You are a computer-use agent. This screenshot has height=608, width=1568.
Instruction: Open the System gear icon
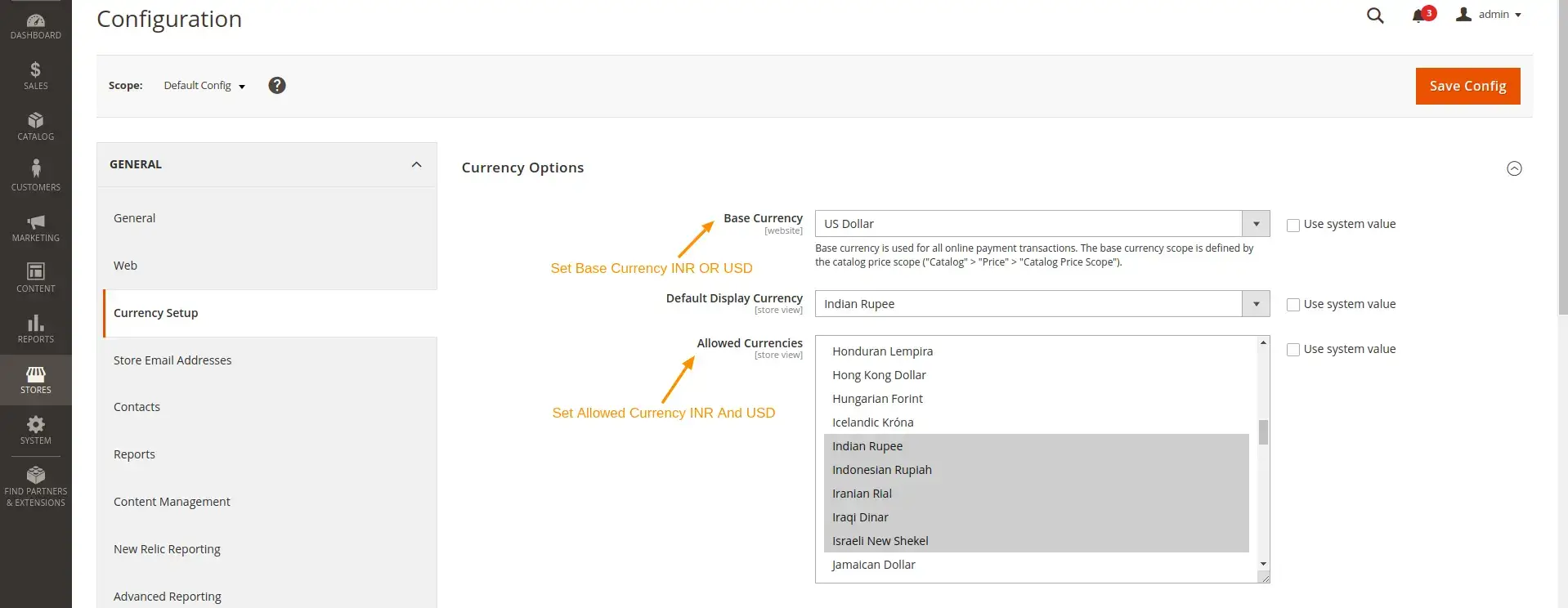pyautogui.click(x=35, y=424)
